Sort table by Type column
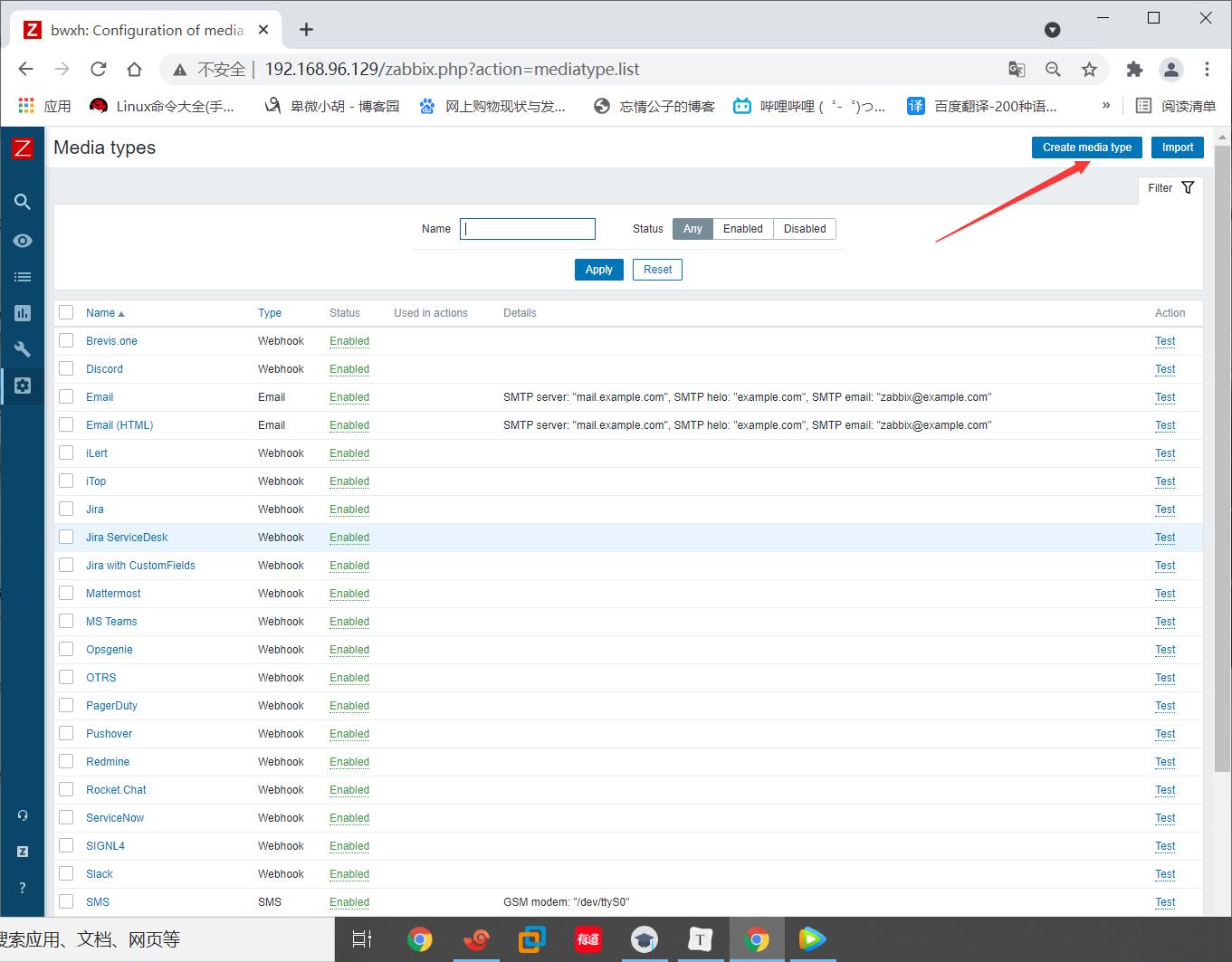Screen dimensions: 1232x962 pyautogui.click(x=270, y=313)
